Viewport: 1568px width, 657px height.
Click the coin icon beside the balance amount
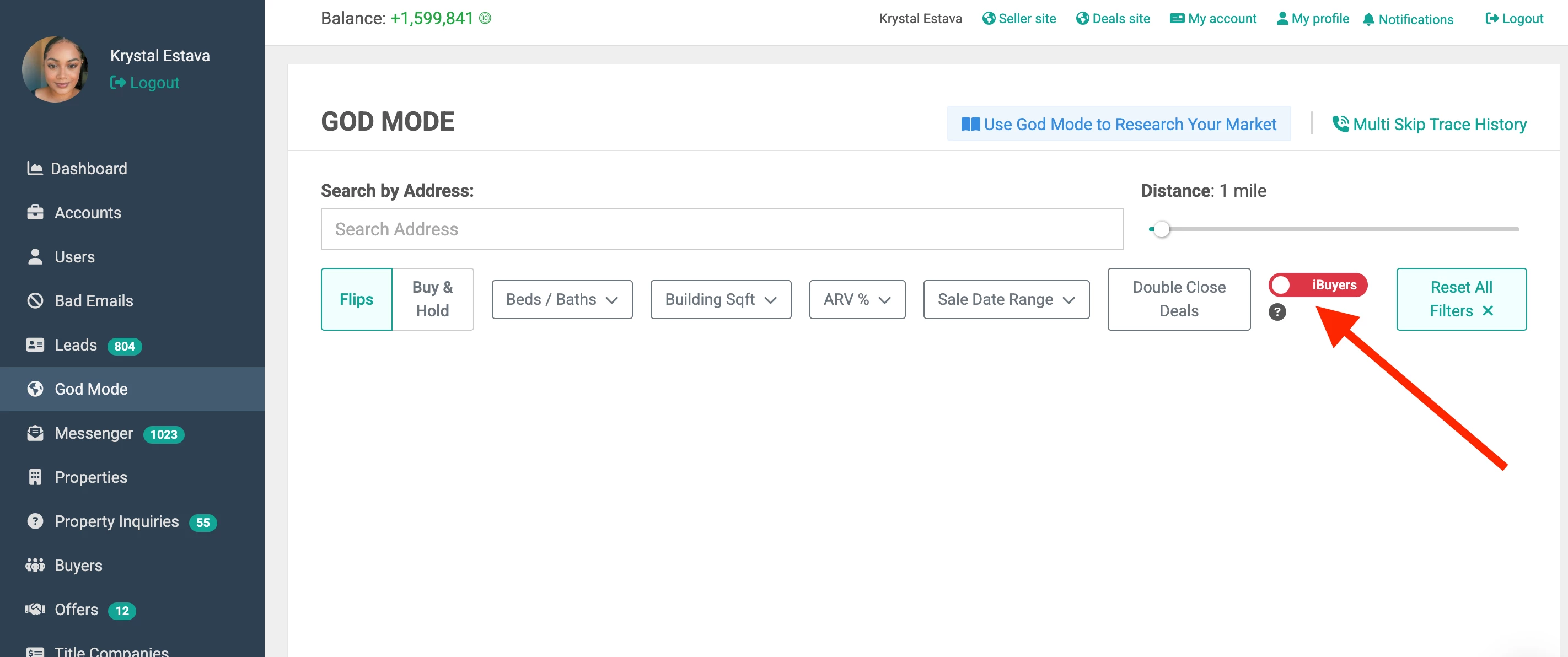click(485, 18)
